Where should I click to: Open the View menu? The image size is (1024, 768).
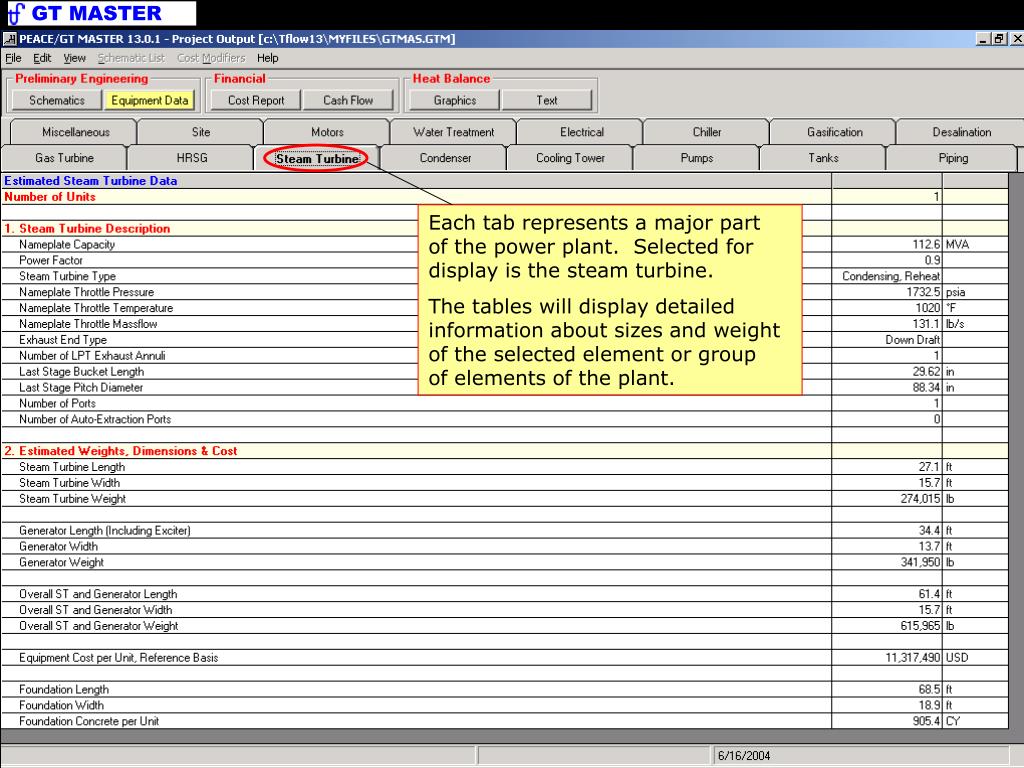pos(74,58)
